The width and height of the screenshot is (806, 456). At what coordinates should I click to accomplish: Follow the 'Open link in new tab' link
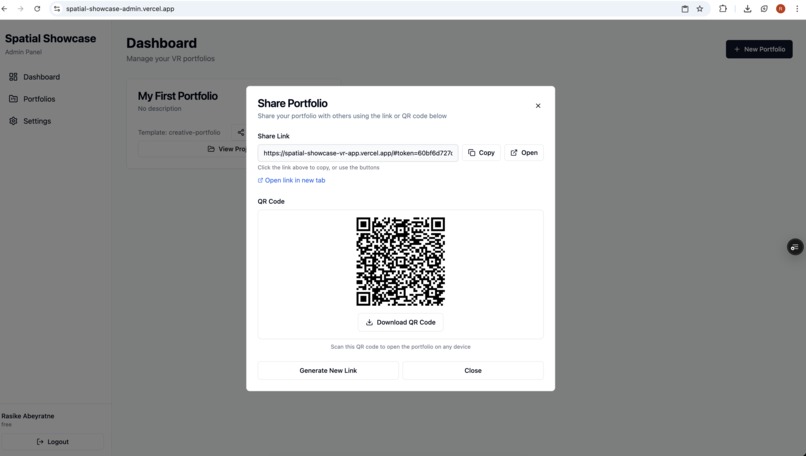[291, 180]
